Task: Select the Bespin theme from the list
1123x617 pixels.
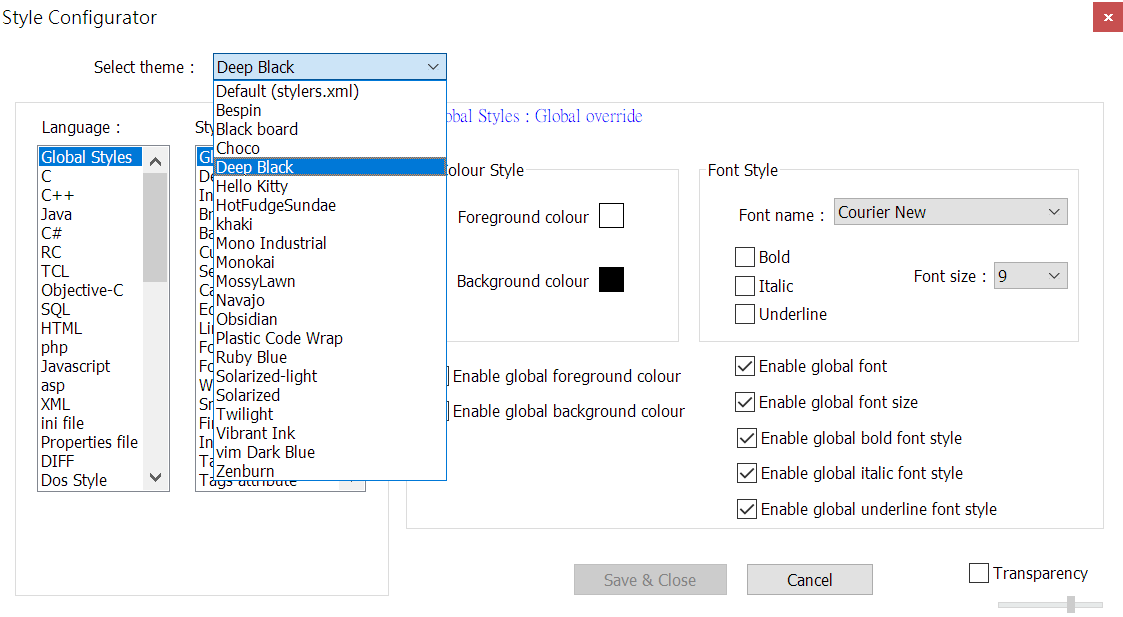Action: [x=239, y=110]
